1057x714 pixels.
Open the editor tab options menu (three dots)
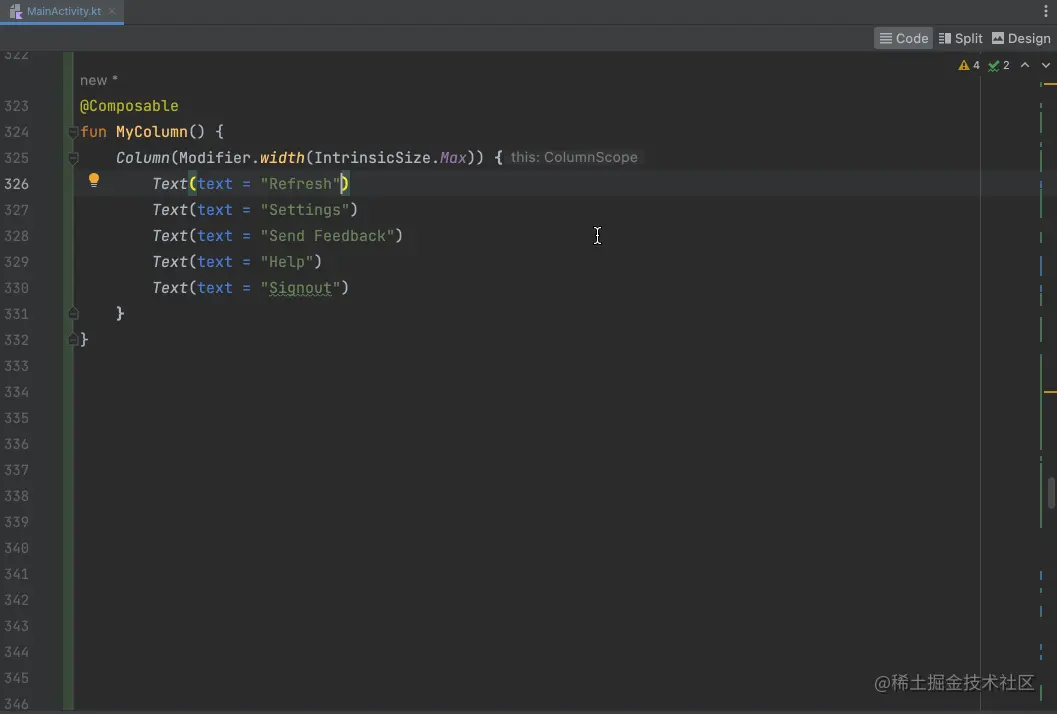tap(1046, 11)
